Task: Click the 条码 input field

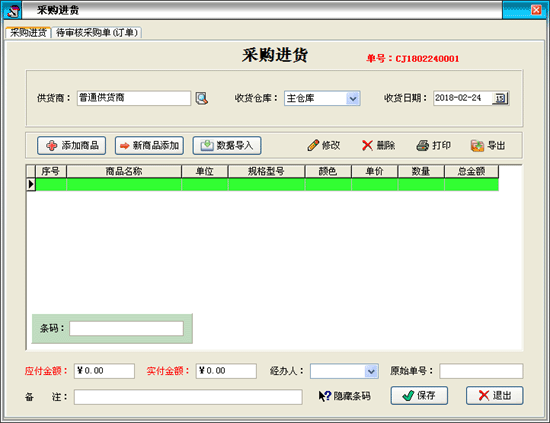Action: point(126,329)
